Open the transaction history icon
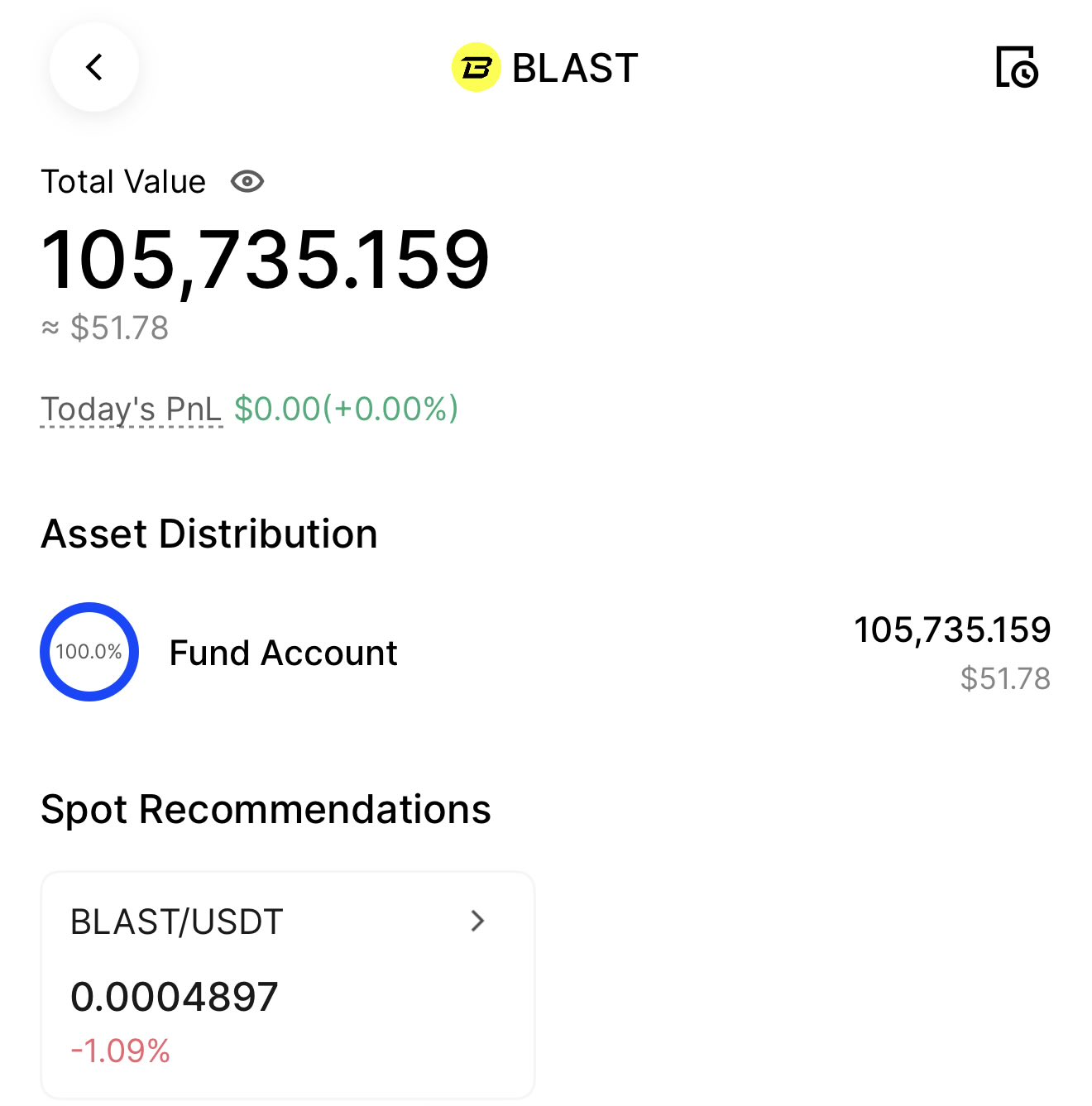 coord(1017,67)
